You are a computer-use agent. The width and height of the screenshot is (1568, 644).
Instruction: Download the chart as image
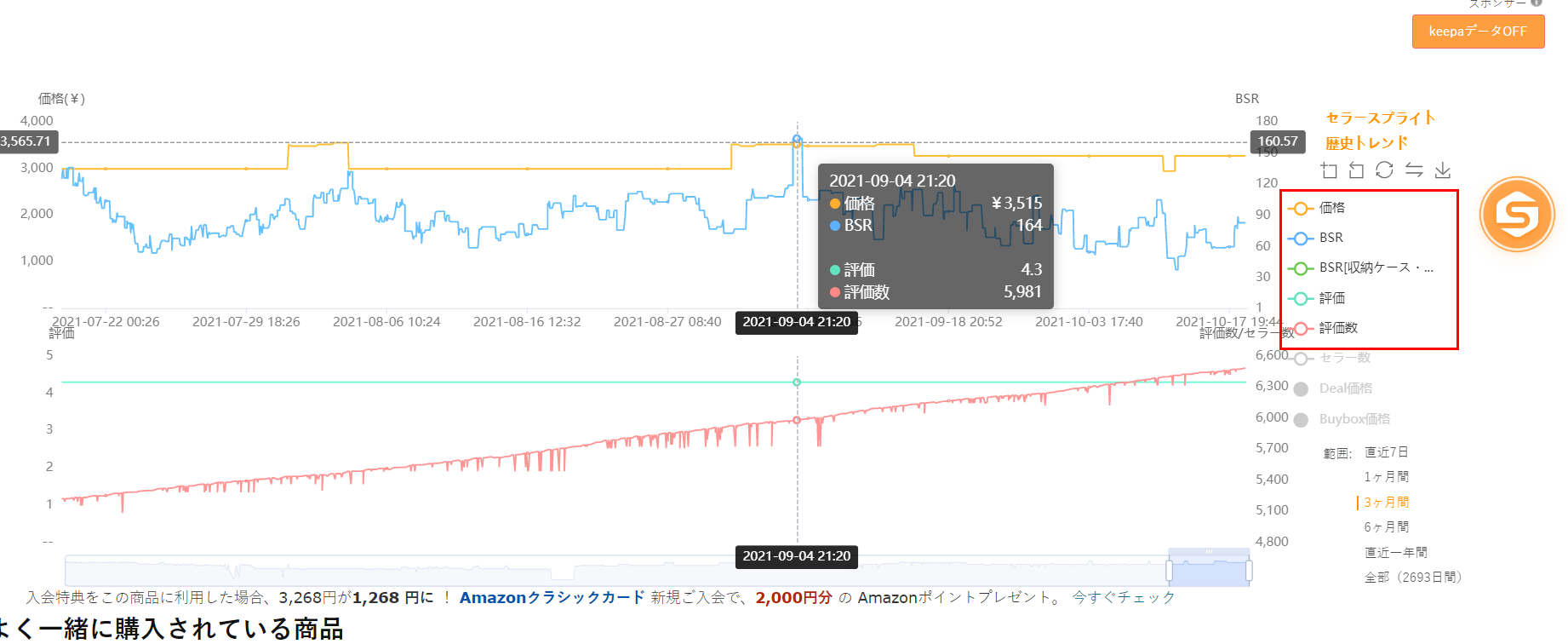pos(1443,170)
